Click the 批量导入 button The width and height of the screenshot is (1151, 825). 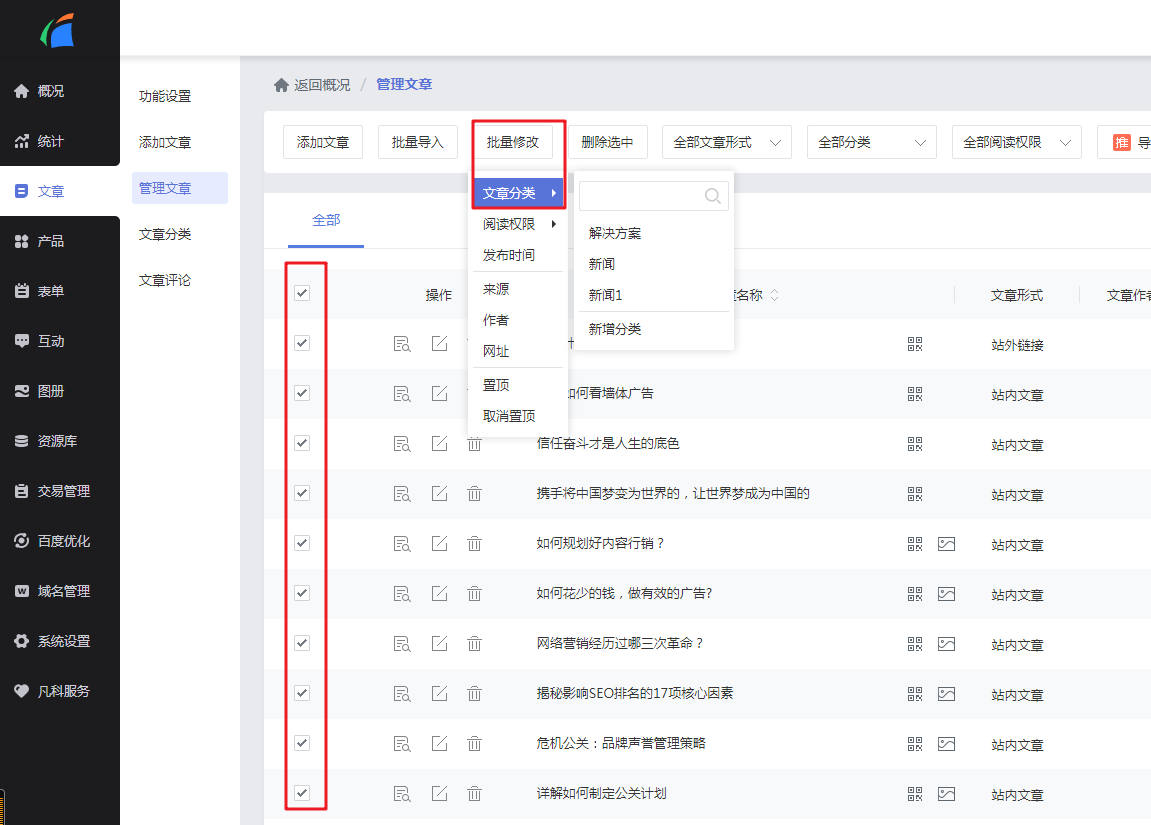(418, 142)
